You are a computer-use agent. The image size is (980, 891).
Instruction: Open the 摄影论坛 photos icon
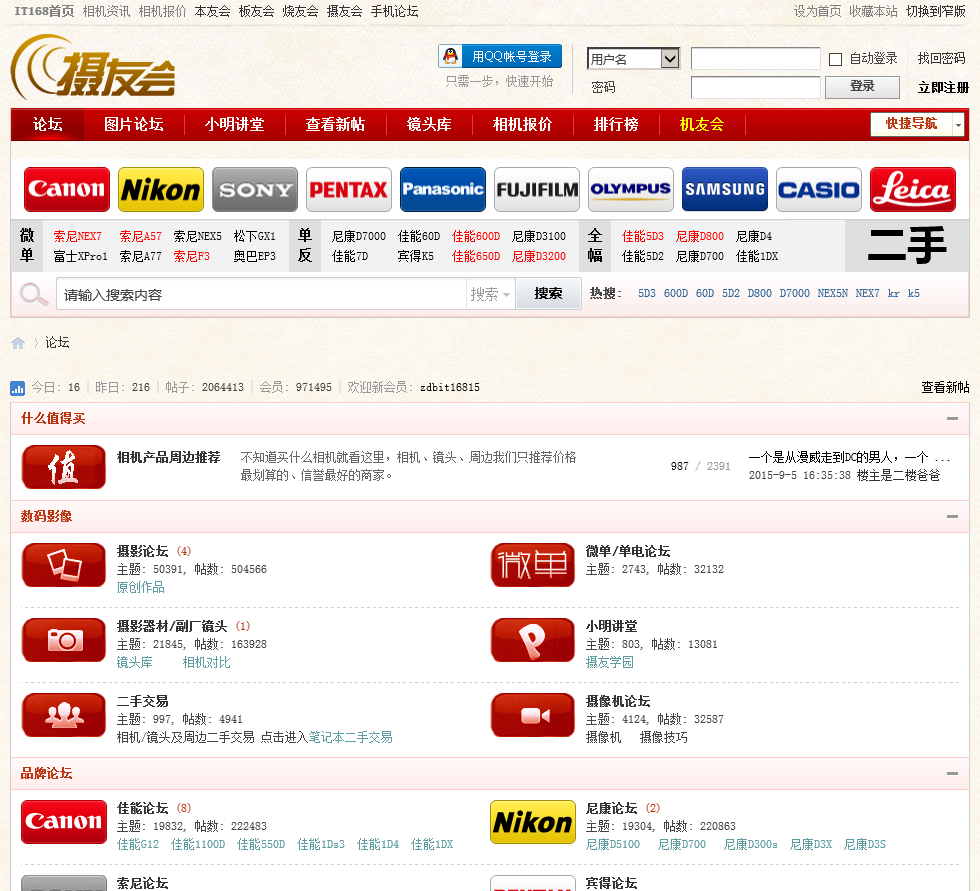64,565
